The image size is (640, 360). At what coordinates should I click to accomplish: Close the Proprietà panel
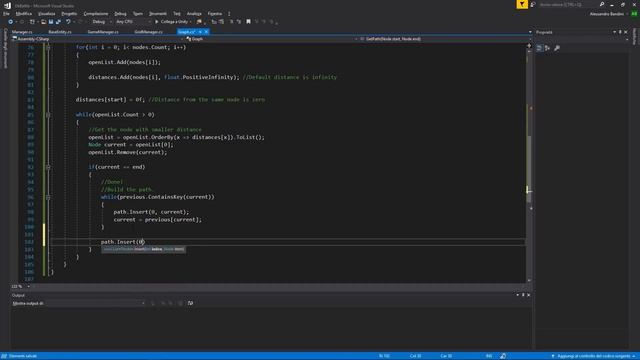tap(625, 32)
